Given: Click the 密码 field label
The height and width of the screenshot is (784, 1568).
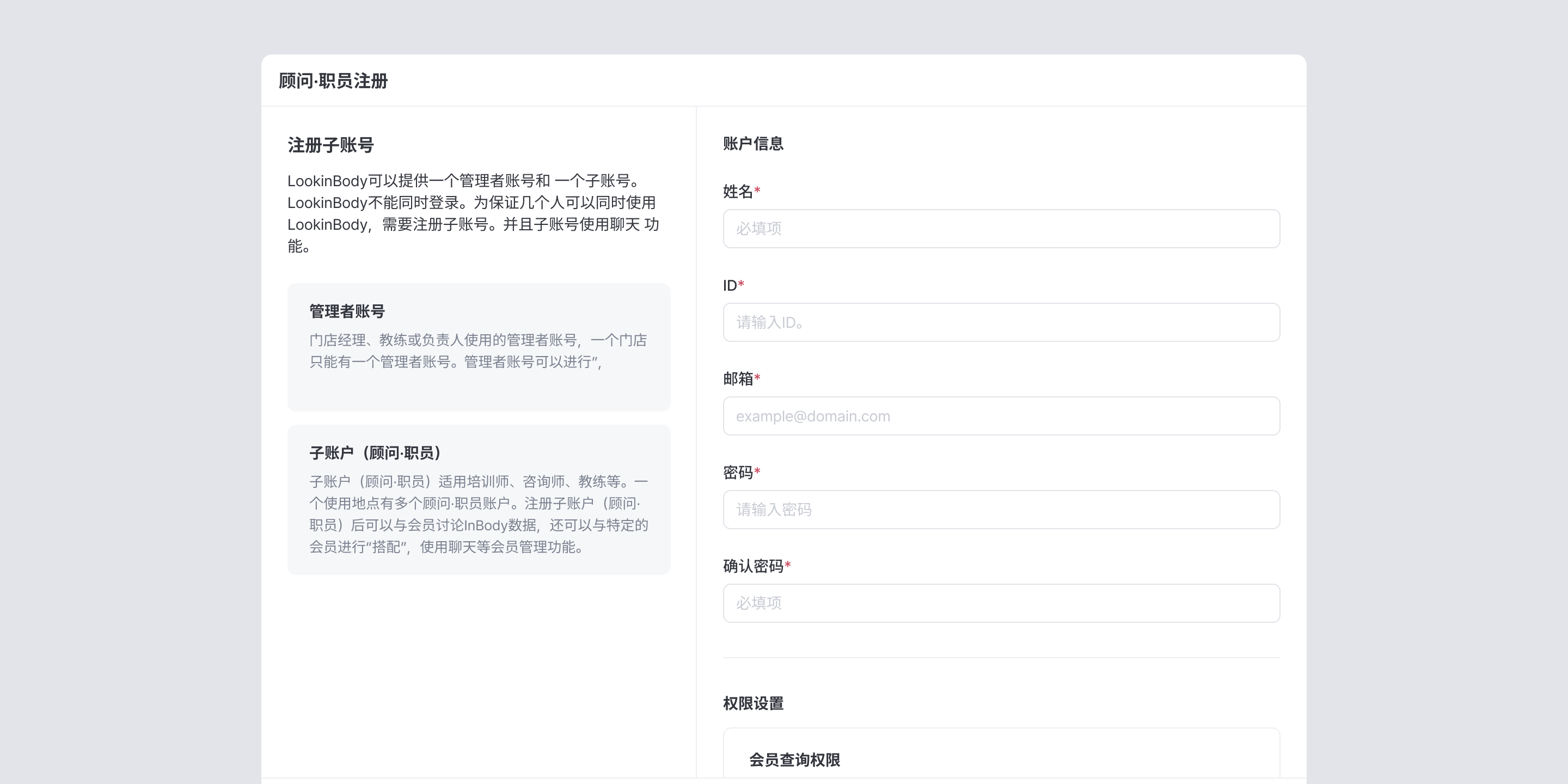Looking at the screenshot, I should (738, 473).
